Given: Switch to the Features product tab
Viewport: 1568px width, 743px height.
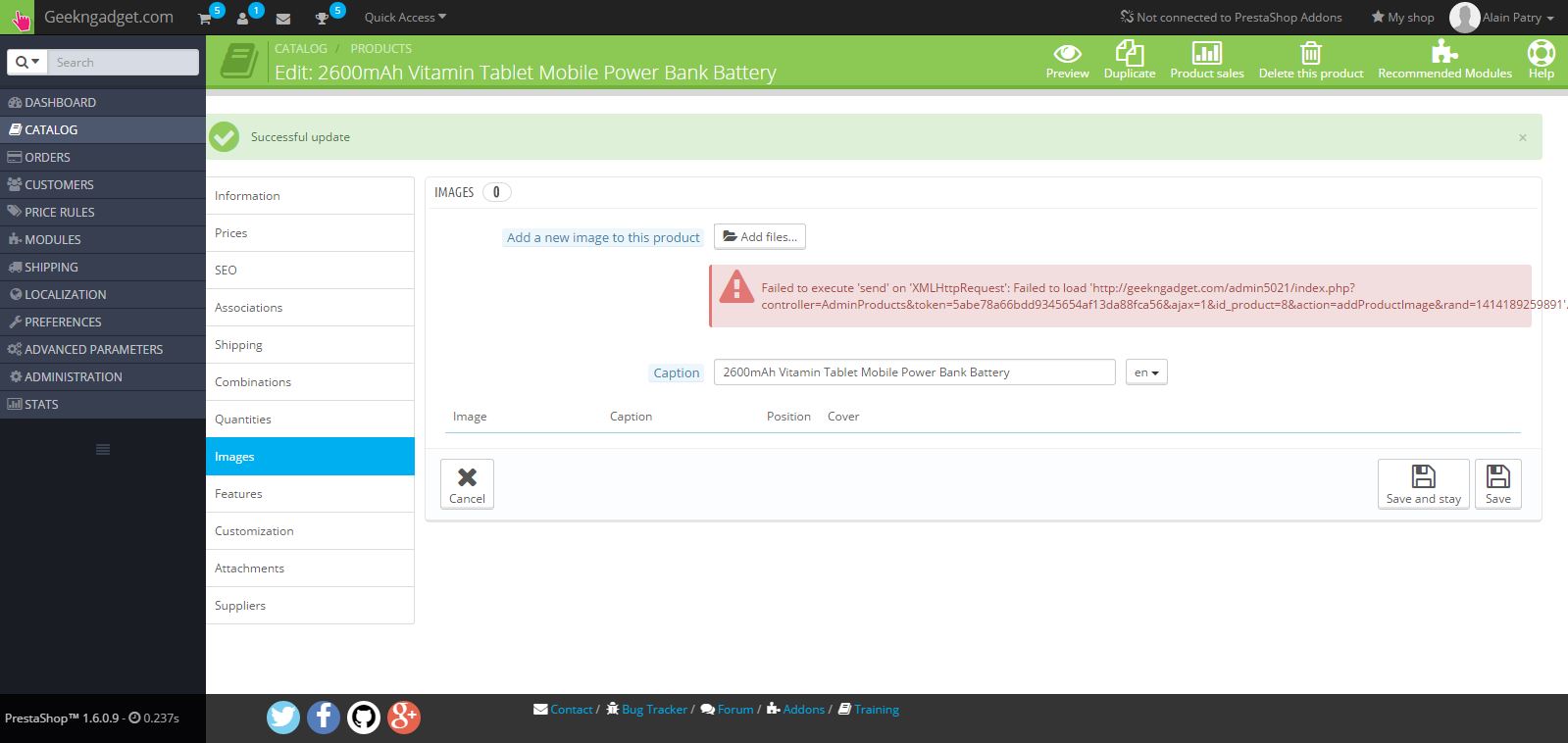Looking at the screenshot, I should point(310,494).
